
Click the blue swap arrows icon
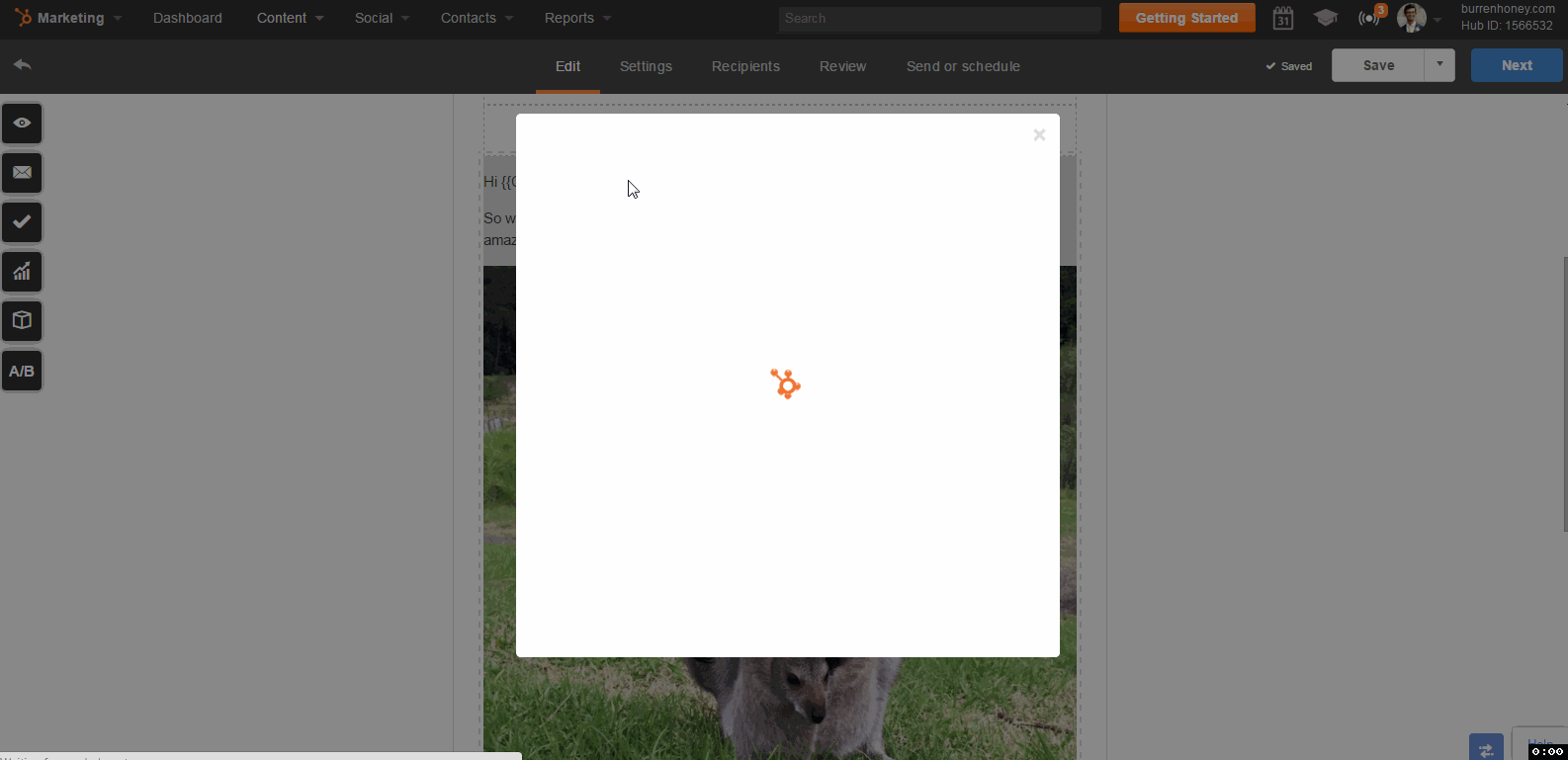1486,749
